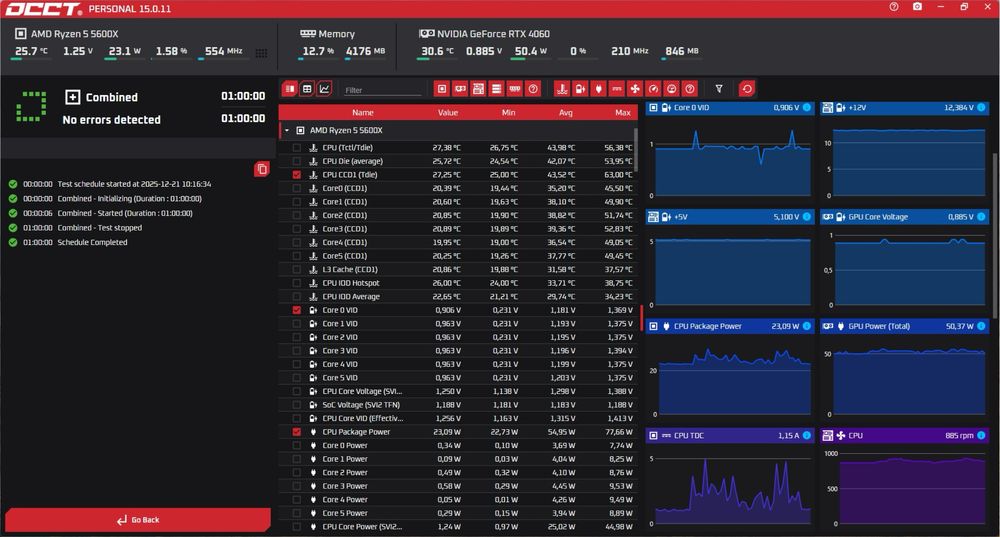Select the CPU TDC graph panel header
The image size is (1000, 537).
pos(730,436)
